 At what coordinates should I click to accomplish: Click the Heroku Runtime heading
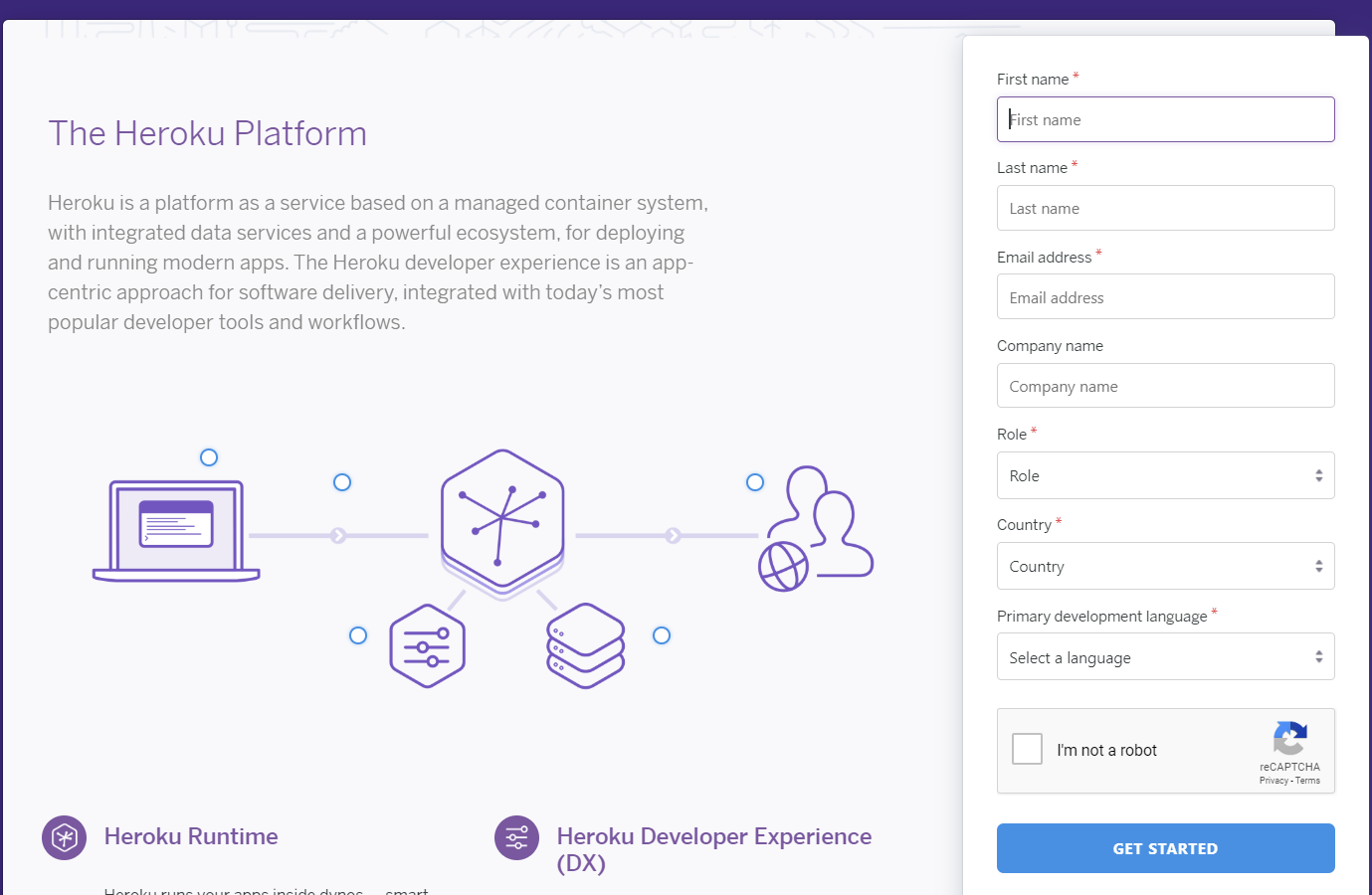pos(191,836)
